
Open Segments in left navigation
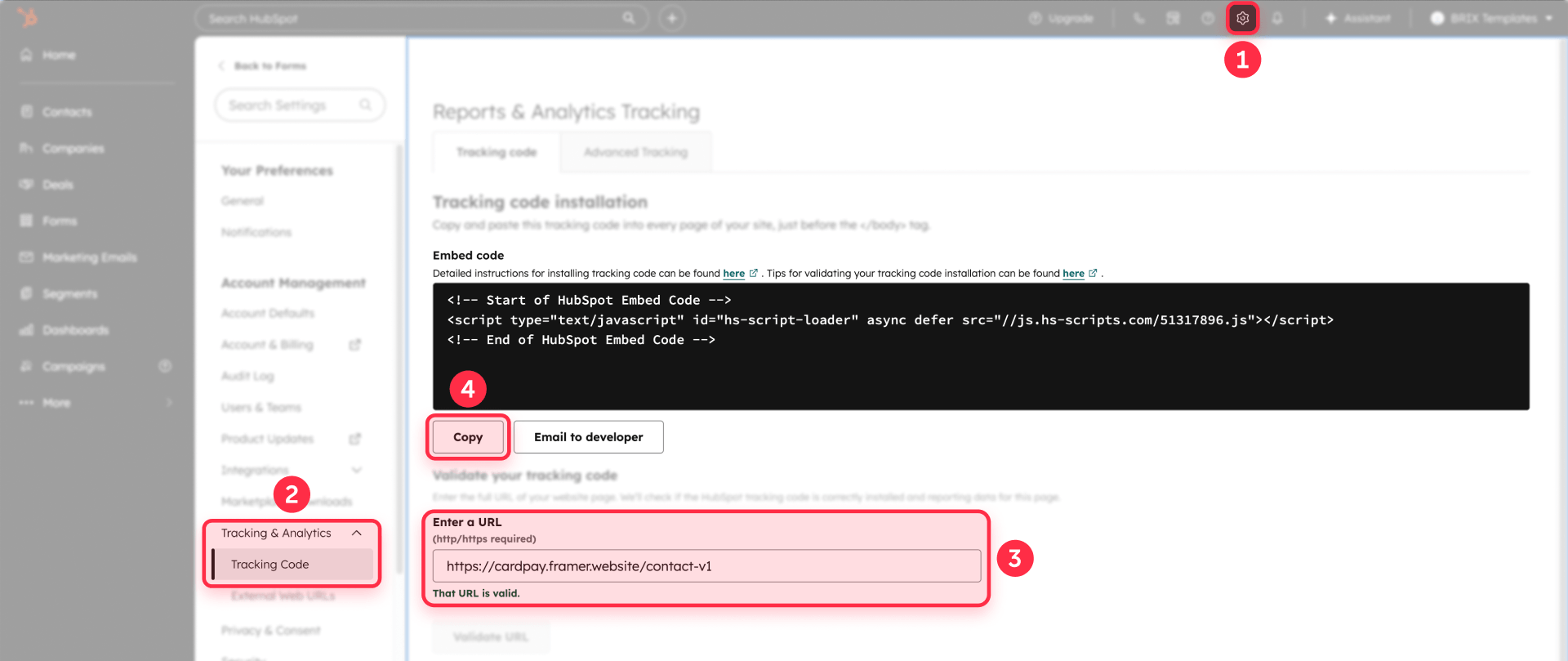(x=59, y=293)
